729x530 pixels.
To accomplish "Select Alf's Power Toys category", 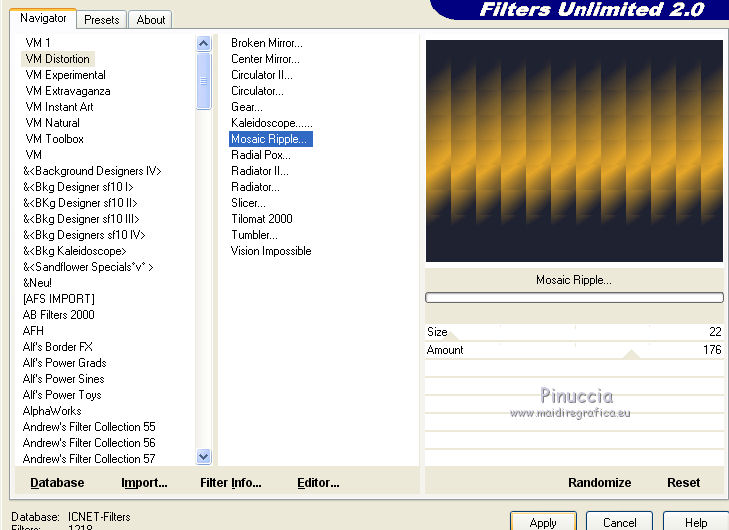I will pyautogui.click(x=62, y=395).
